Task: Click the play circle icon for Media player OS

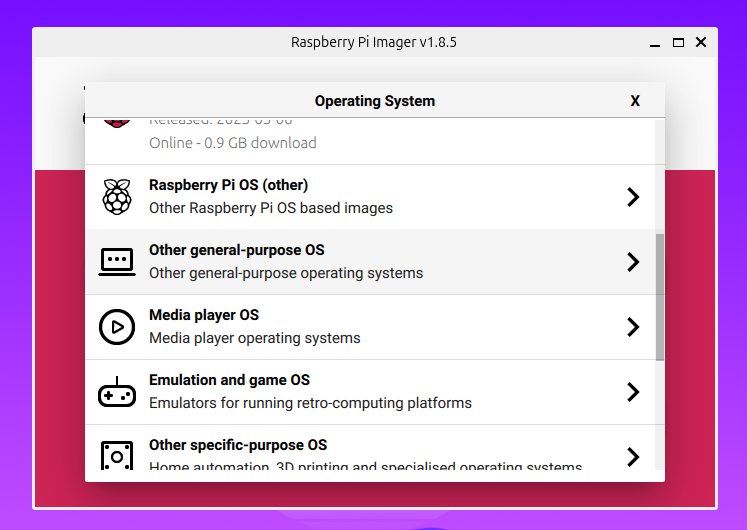Action: point(117,327)
